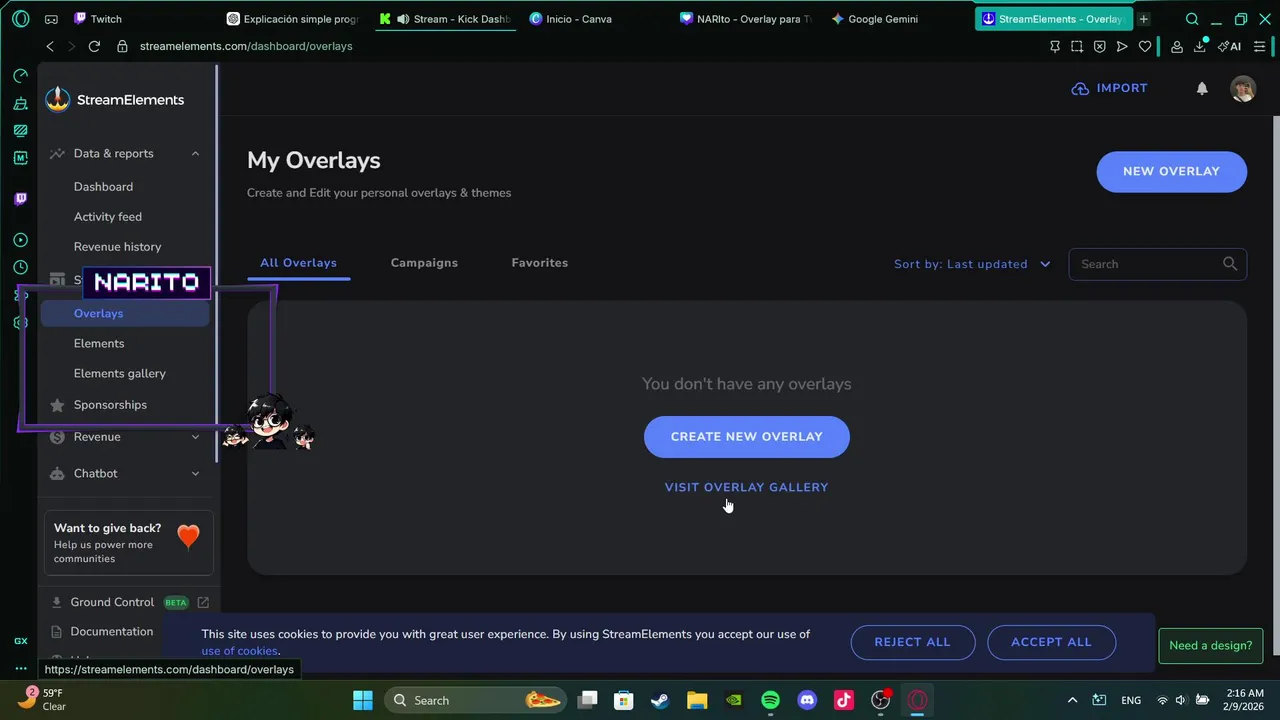Image resolution: width=1280 pixels, height=720 pixels.
Task: Open the use of cookies link
Action: [240, 651]
